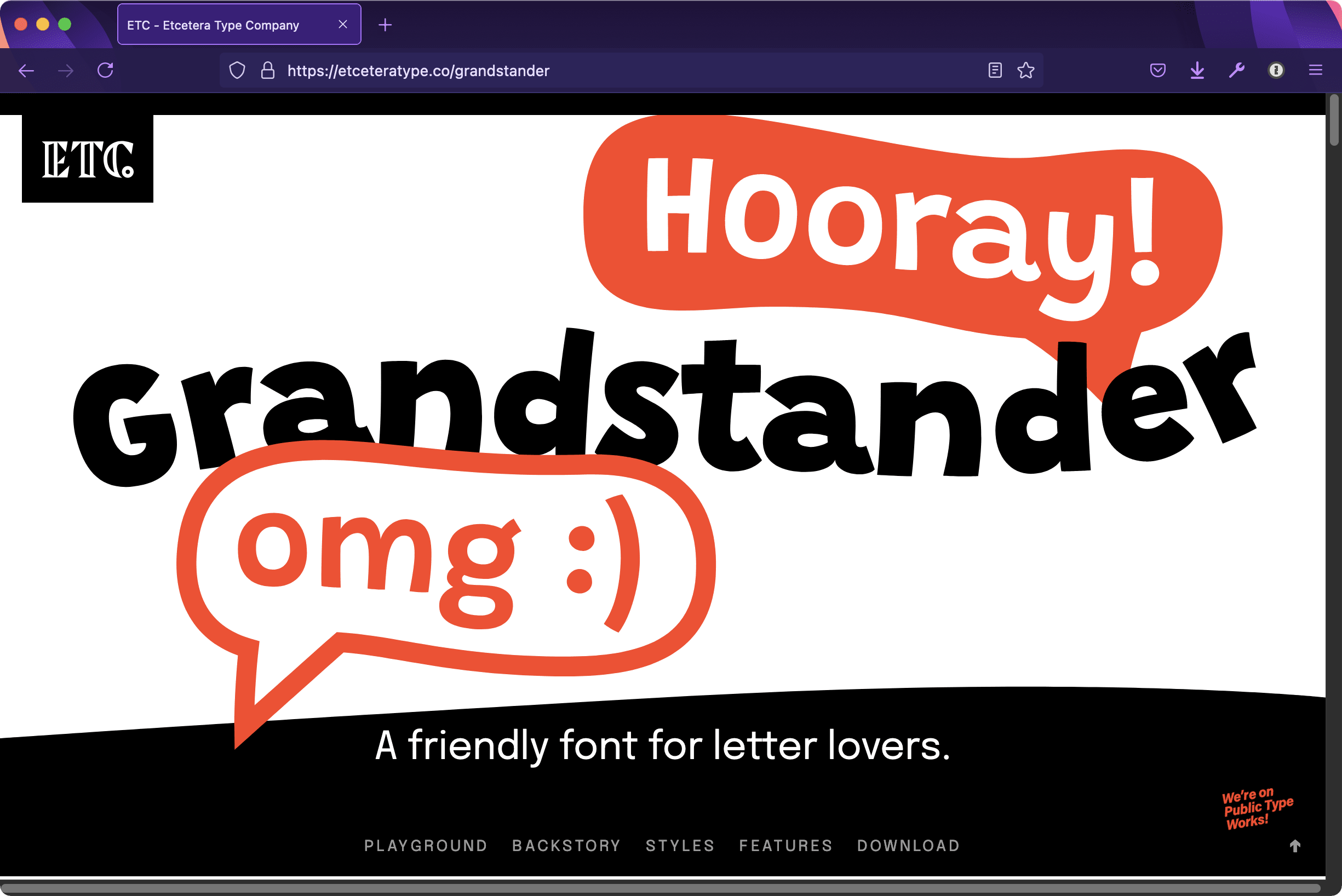Close the Etcetera Type Company tab
This screenshot has width=1342, height=896.
click(x=342, y=25)
